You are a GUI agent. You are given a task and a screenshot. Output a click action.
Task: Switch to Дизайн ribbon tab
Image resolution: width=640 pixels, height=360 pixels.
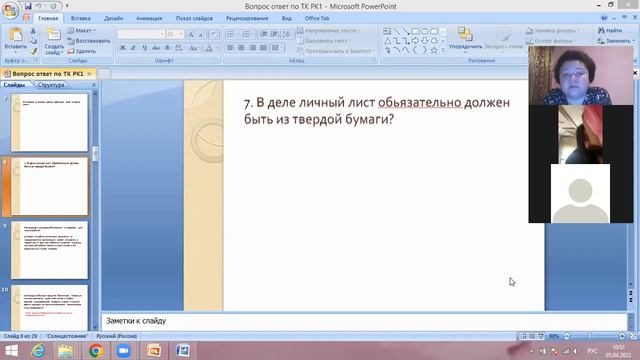pos(113,18)
